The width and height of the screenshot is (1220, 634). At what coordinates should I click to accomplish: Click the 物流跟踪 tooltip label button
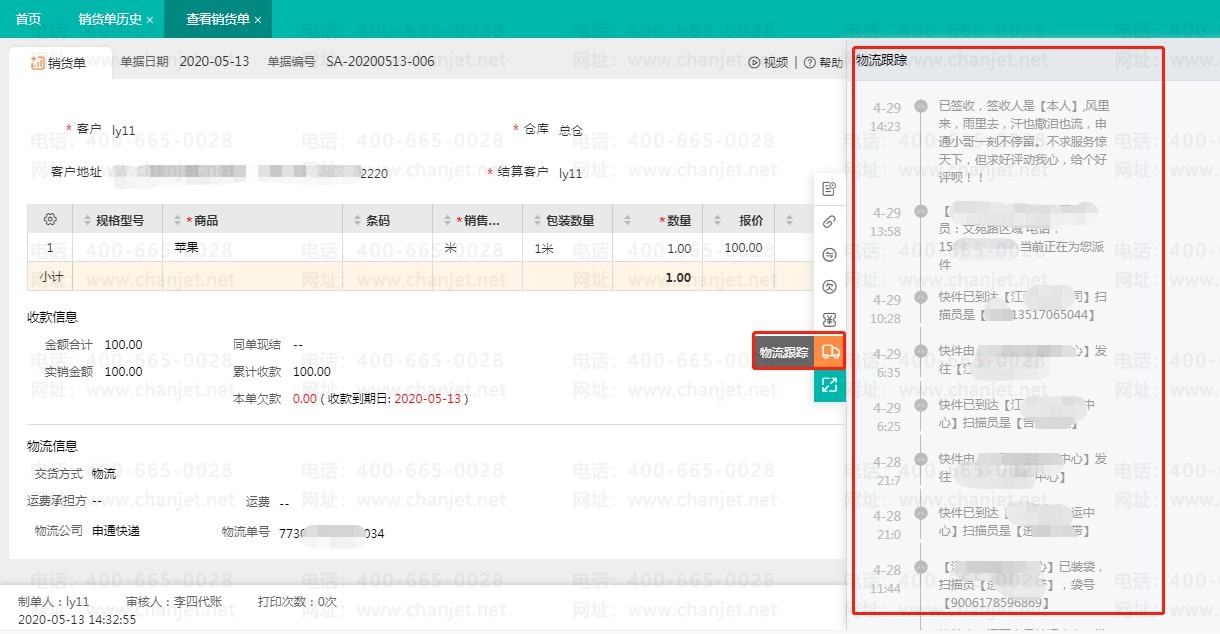[784, 352]
